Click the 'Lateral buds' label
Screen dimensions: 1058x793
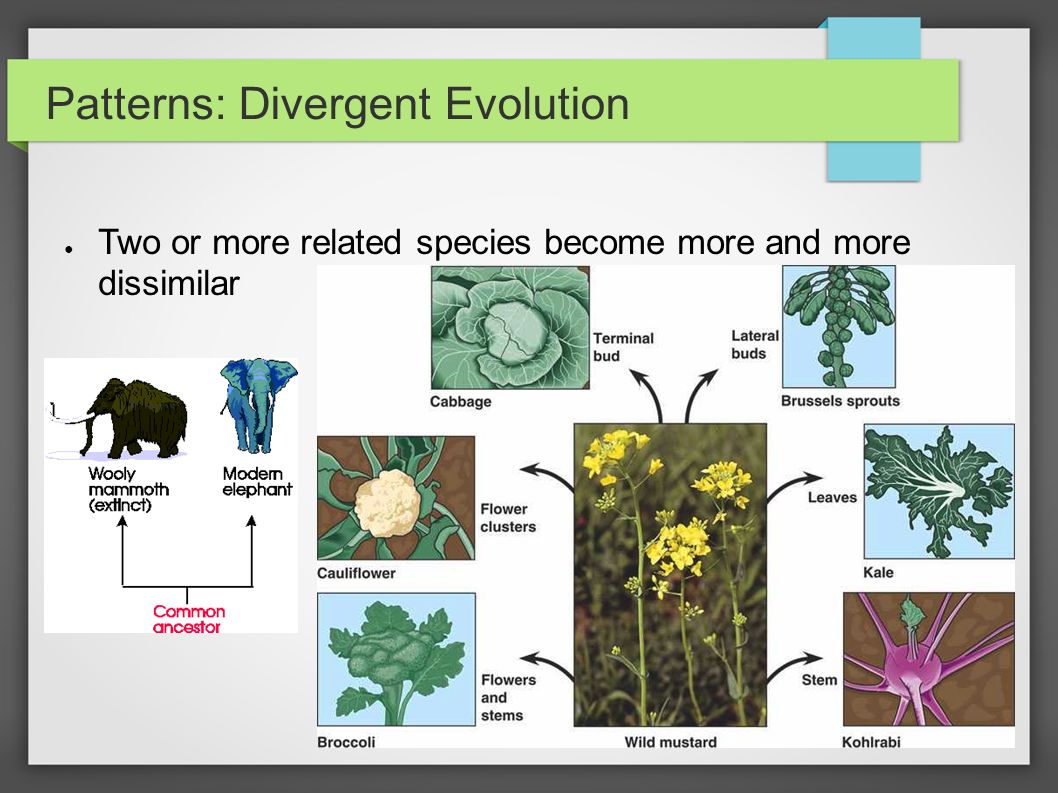(x=755, y=344)
